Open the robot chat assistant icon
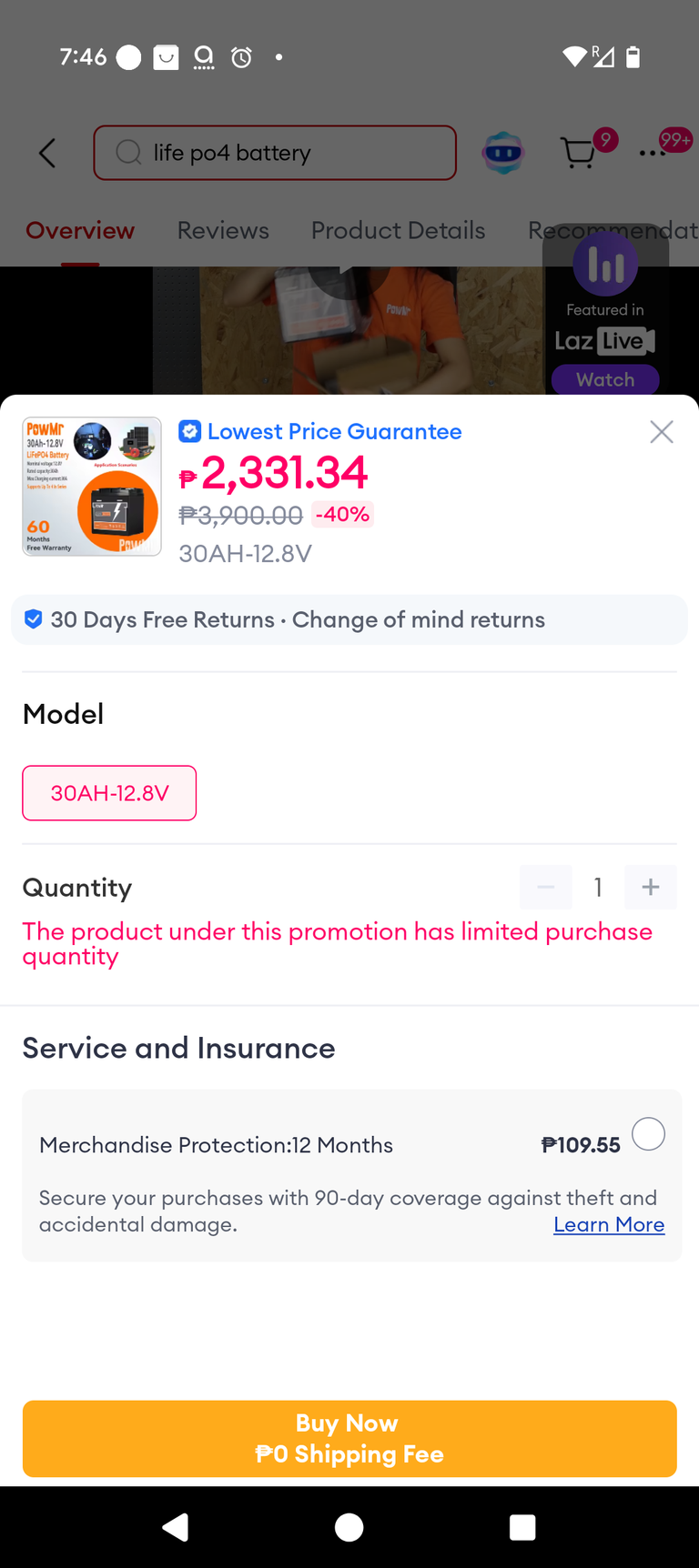The image size is (699, 1568). [503, 153]
